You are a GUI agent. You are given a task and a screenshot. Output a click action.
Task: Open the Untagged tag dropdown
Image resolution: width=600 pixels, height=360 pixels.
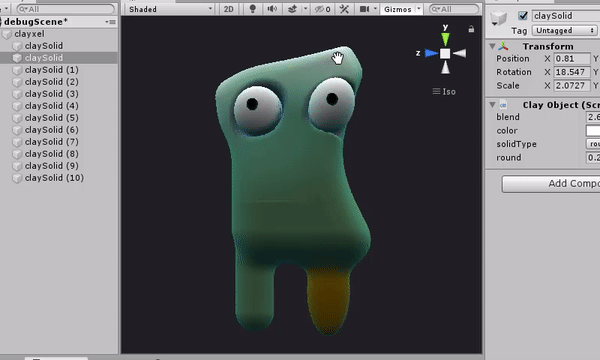tap(564, 30)
